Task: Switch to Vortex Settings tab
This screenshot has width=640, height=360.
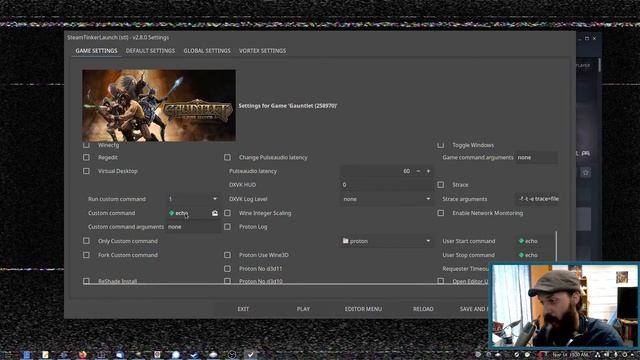Action: (262, 51)
